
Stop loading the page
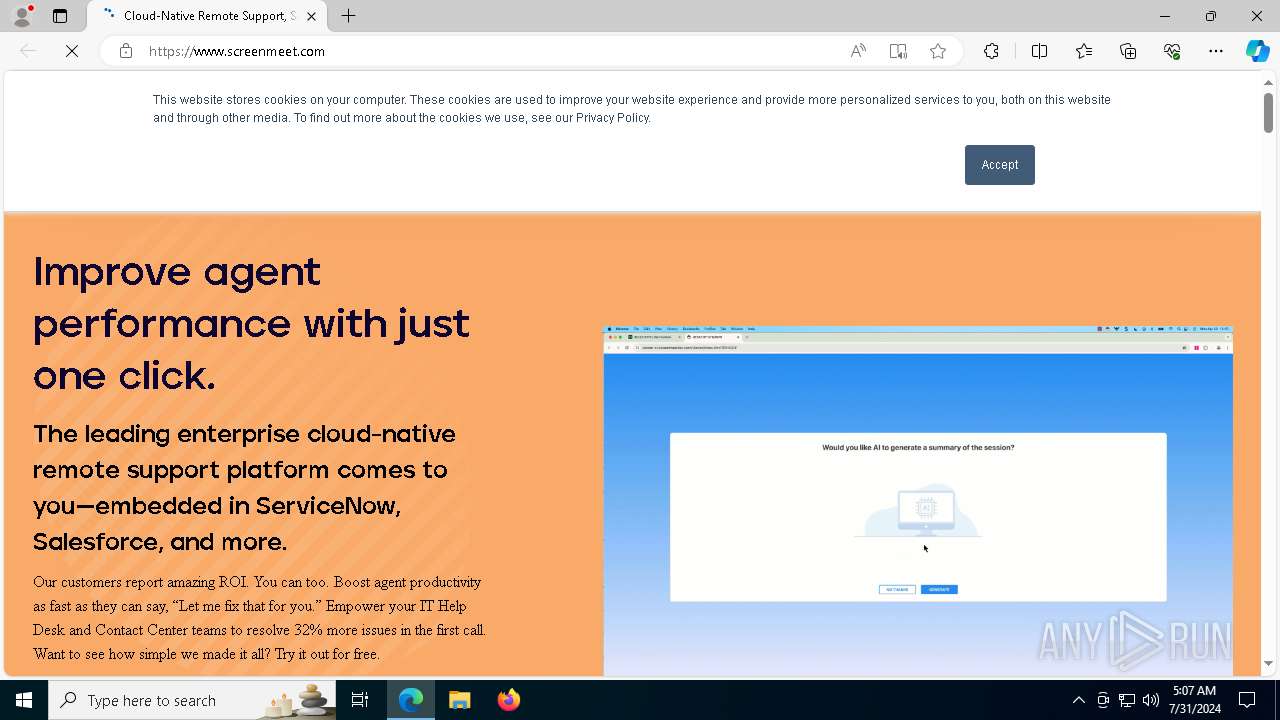coord(72,51)
